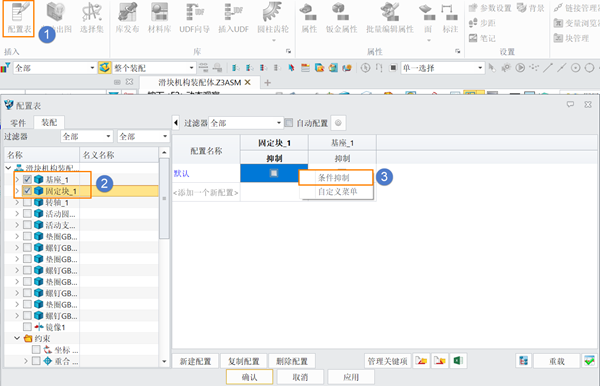Open the first 全部 dropdown beside 过滤器 in tree panel

tap(86, 137)
